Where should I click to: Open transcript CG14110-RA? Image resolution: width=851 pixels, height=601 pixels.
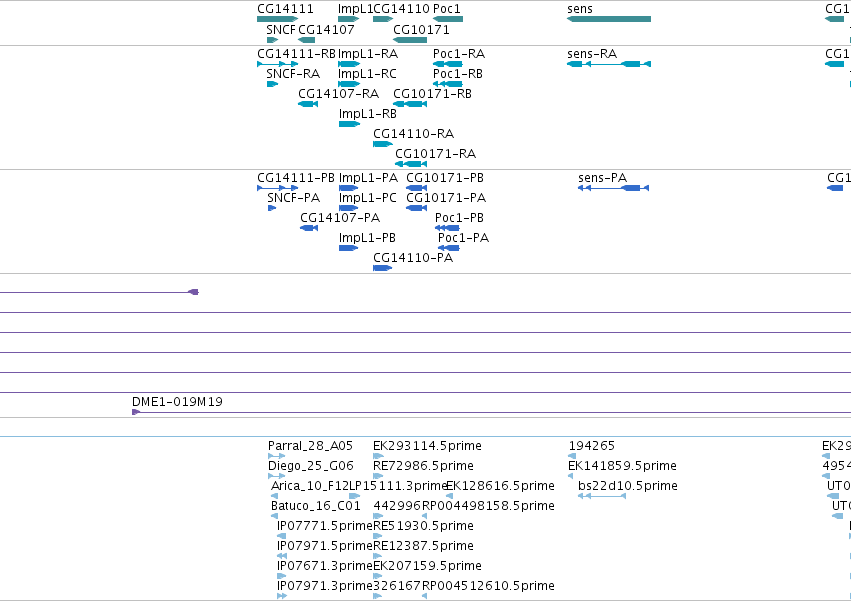383,144
